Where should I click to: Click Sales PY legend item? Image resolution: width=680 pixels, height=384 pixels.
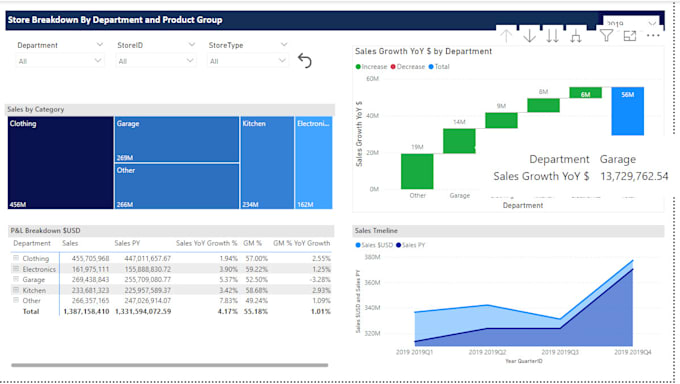(x=411, y=245)
